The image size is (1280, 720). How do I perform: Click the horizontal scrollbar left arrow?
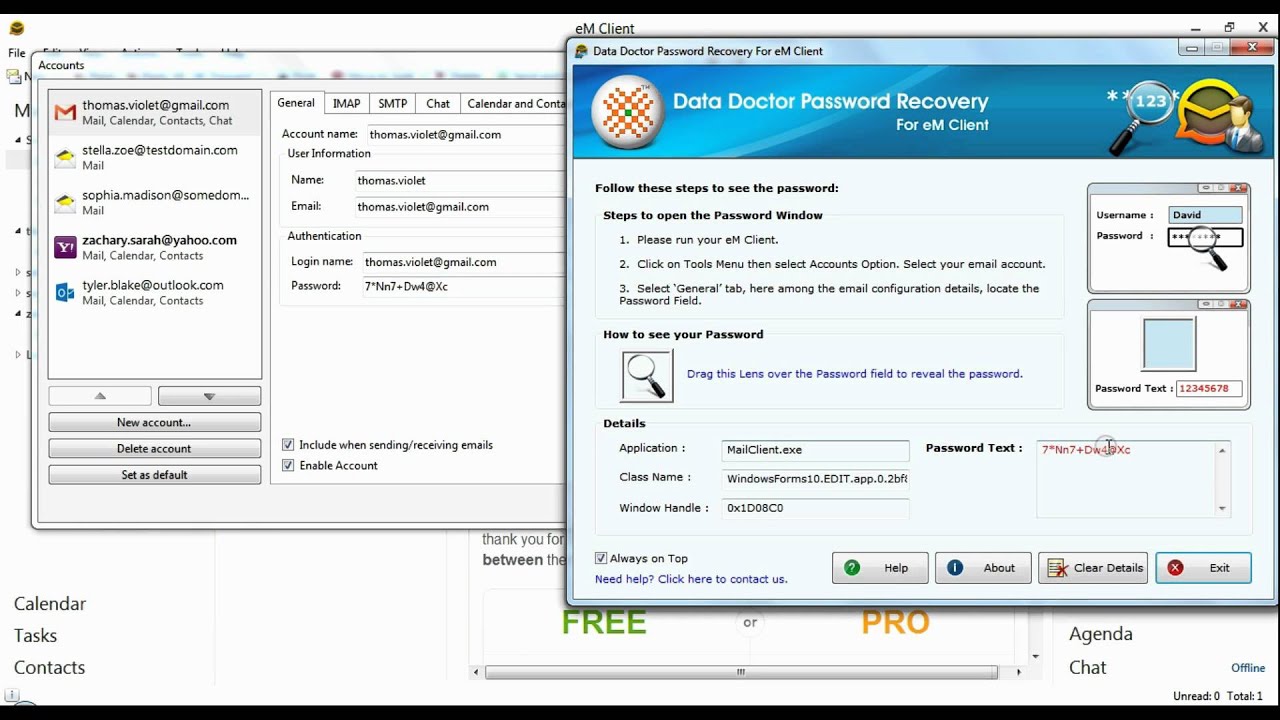[477, 672]
